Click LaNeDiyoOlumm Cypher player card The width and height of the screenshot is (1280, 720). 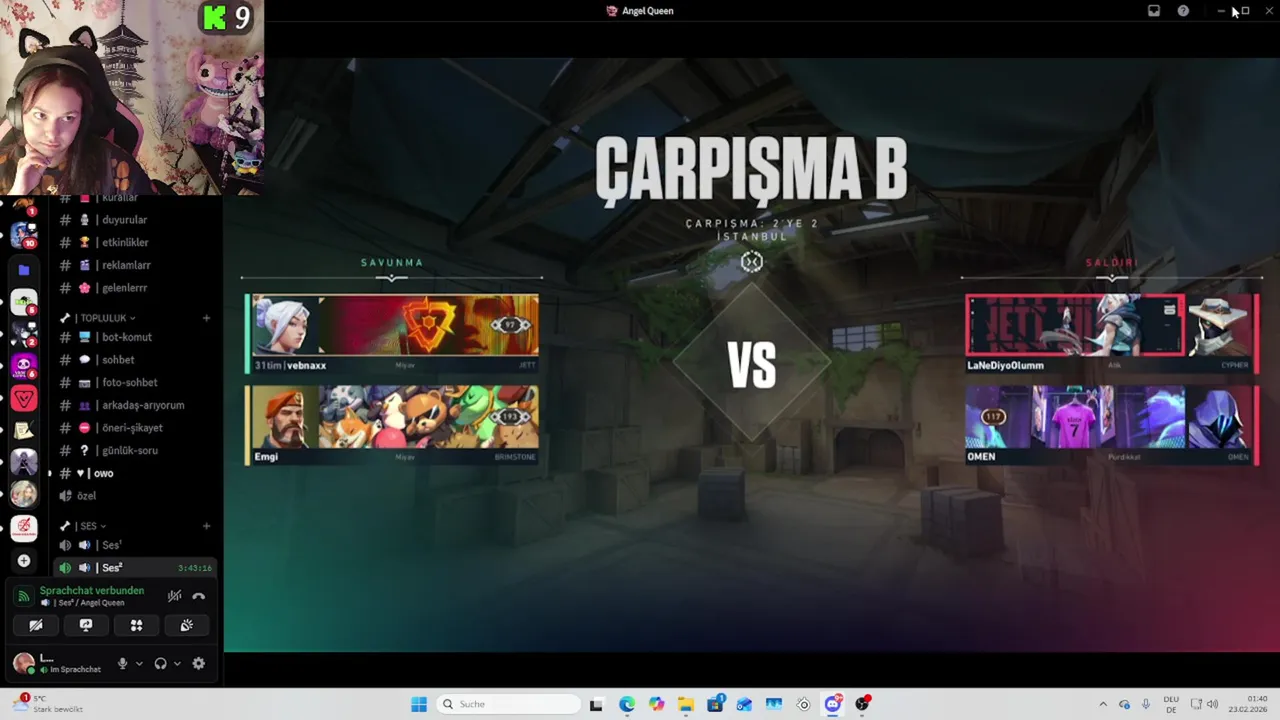point(1111,333)
